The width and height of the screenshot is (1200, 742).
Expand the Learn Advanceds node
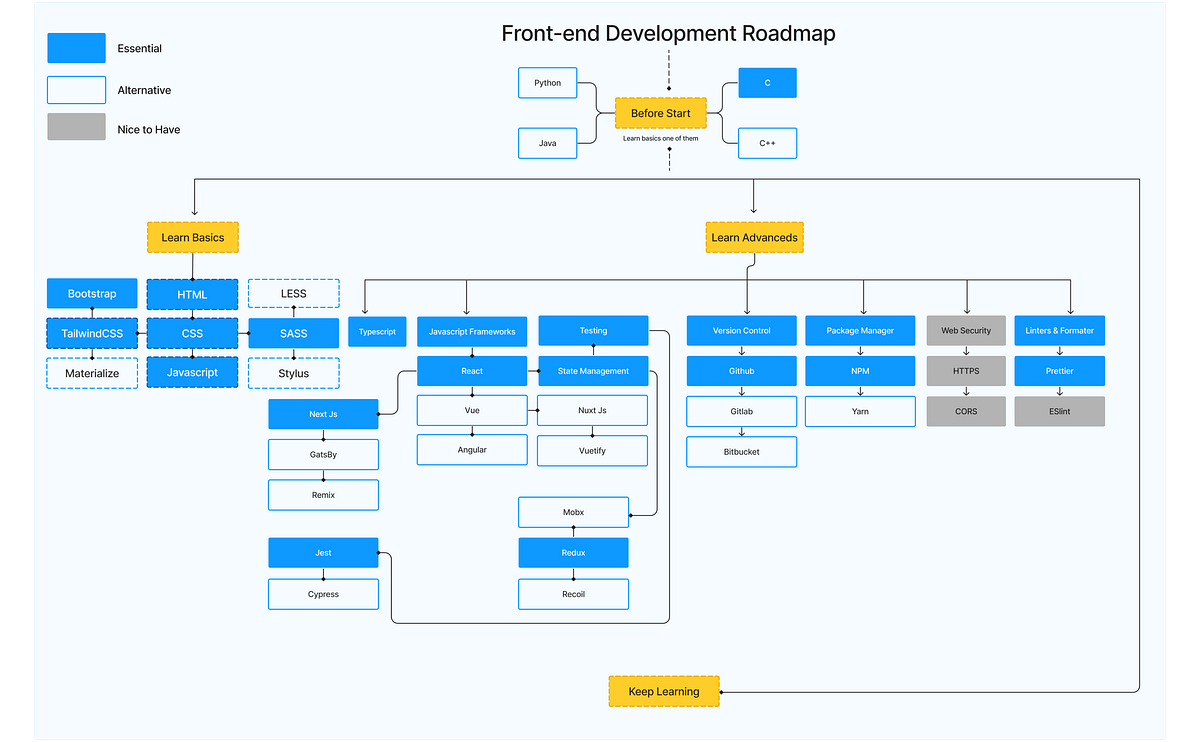[753, 237]
